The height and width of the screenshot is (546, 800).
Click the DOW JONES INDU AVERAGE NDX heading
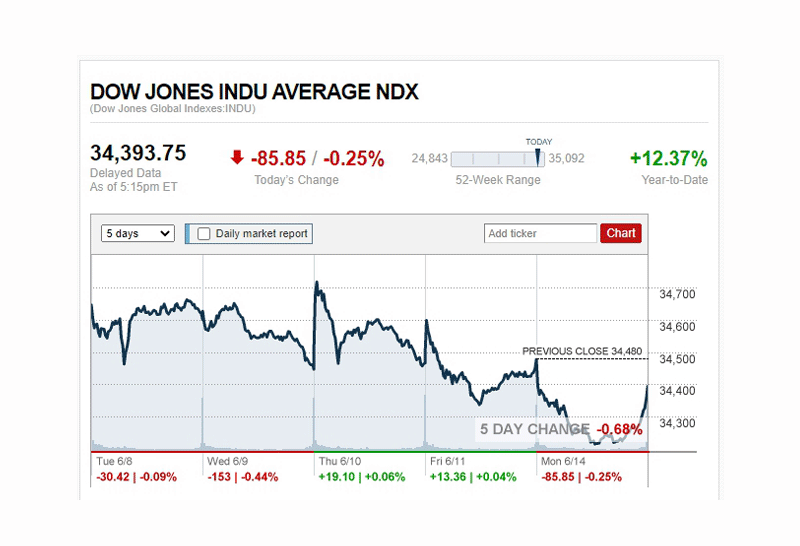point(254,92)
